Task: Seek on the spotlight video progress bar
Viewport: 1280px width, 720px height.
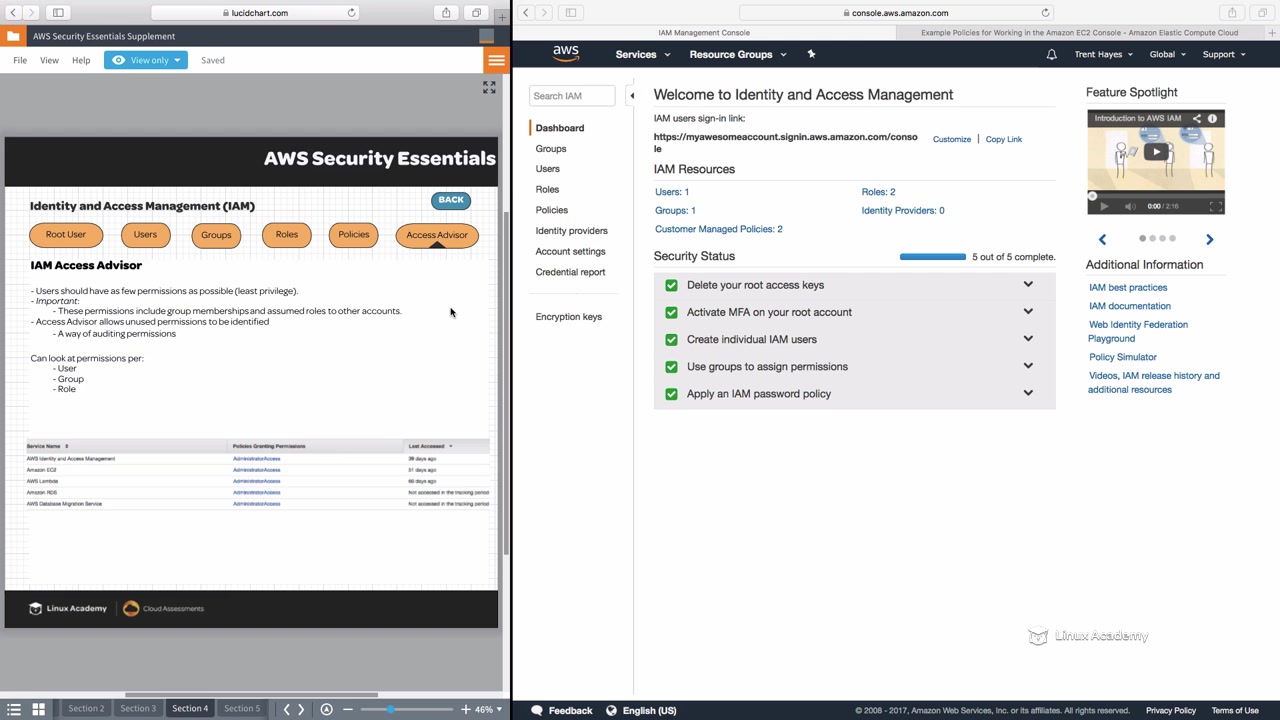Action: [1156, 194]
